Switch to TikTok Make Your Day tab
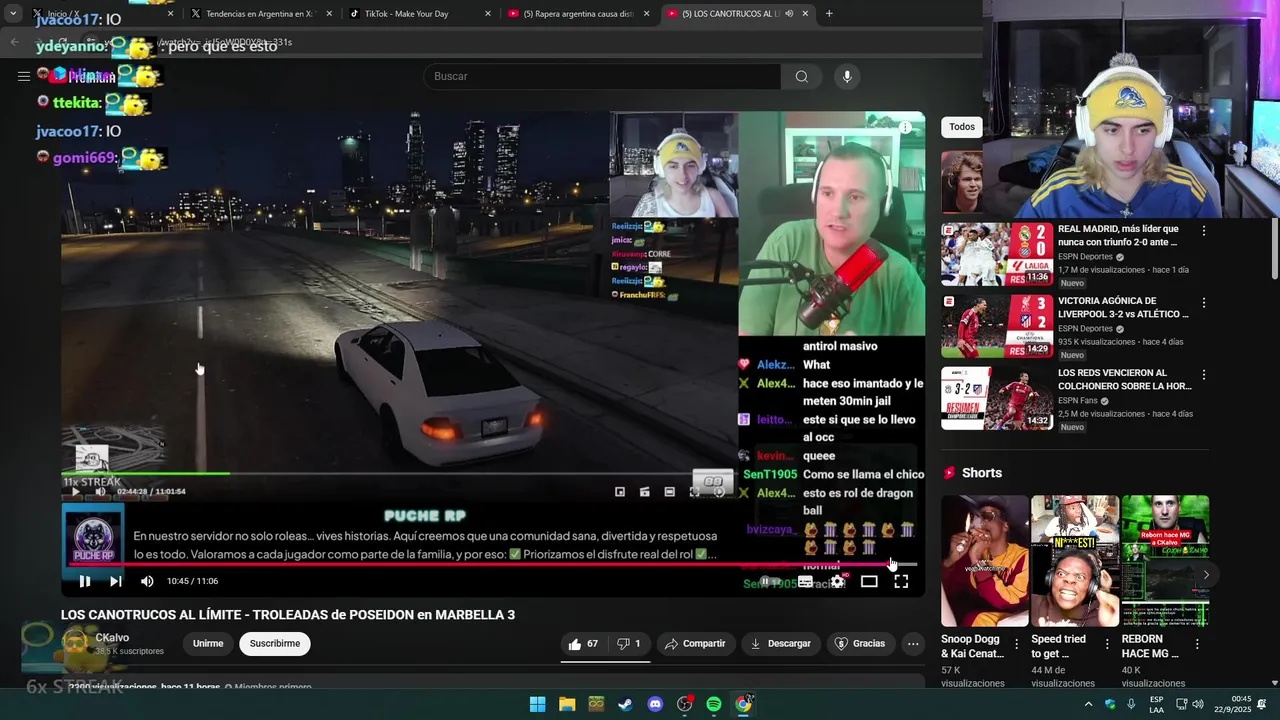Image resolution: width=1280 pixels, height=720 pixels. pos(406,14)
